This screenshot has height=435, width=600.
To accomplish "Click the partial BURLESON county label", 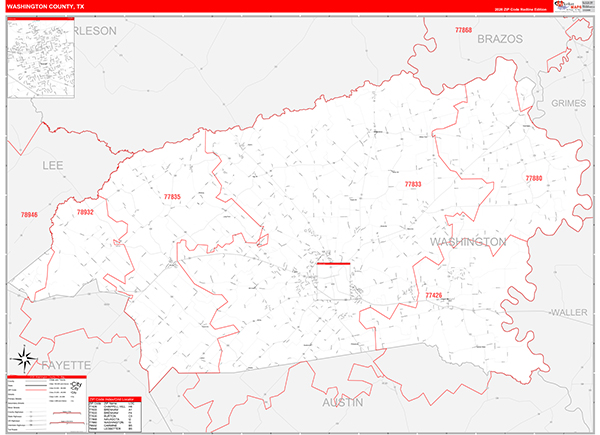I will (96, 31).
